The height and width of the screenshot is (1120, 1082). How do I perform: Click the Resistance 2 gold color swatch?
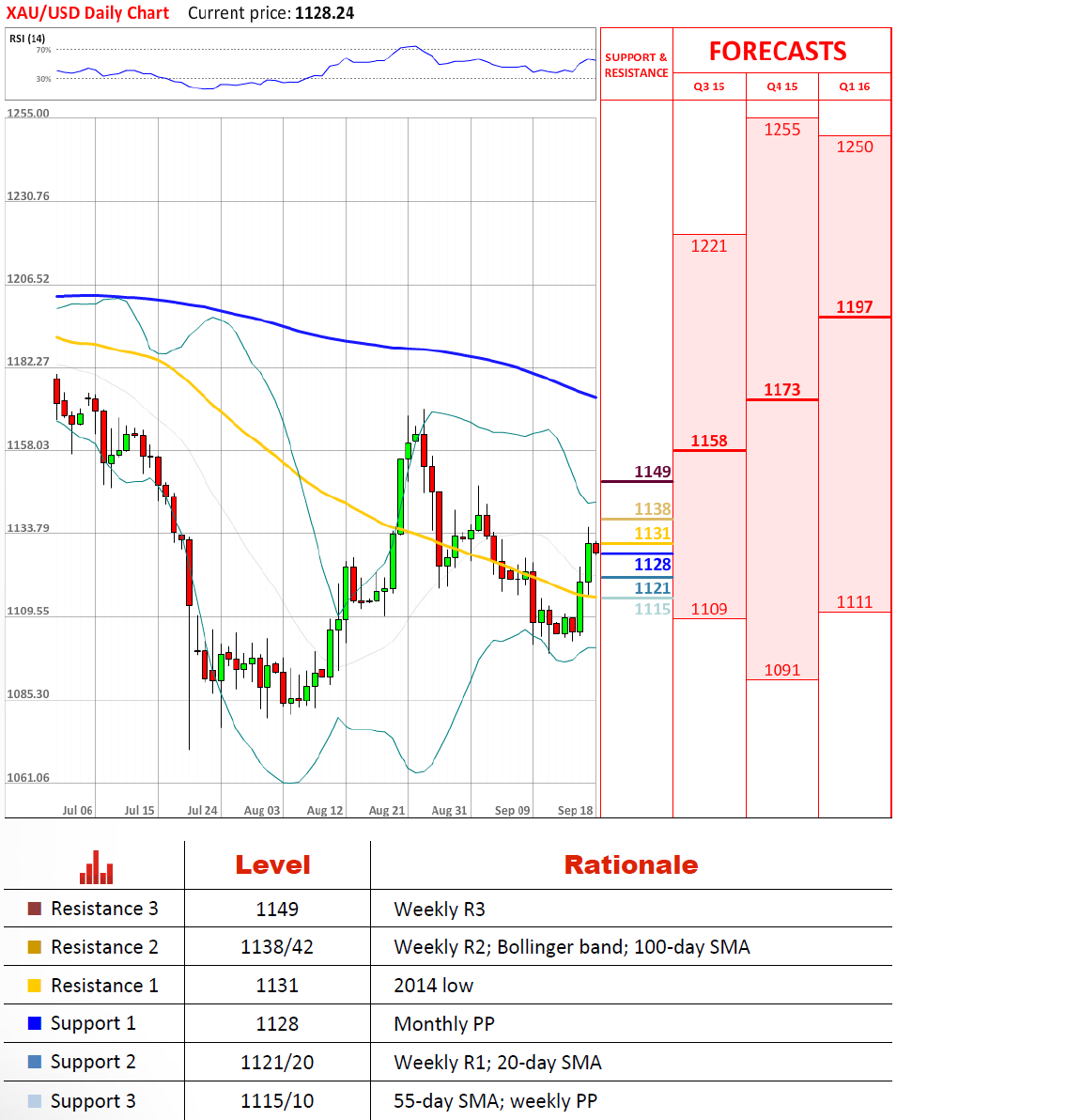34,947
